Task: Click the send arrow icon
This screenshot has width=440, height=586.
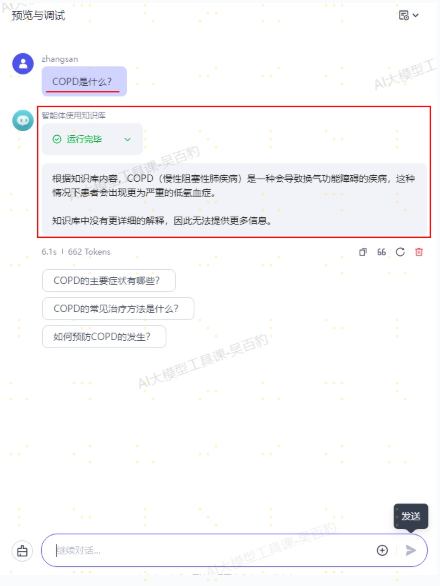Action: [x=410, y=550]
